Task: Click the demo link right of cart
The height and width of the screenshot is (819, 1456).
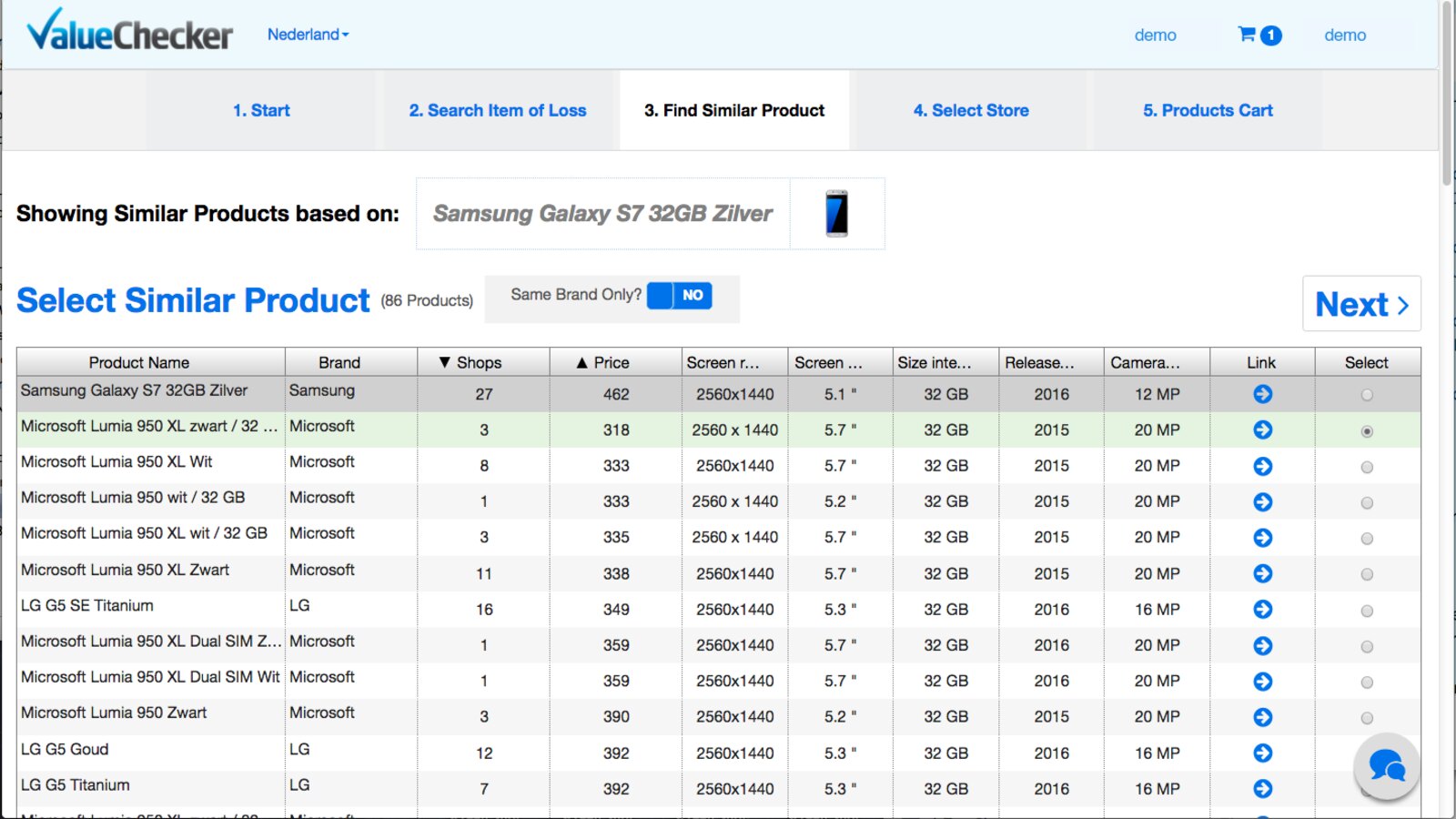Action: (1345, 35)
